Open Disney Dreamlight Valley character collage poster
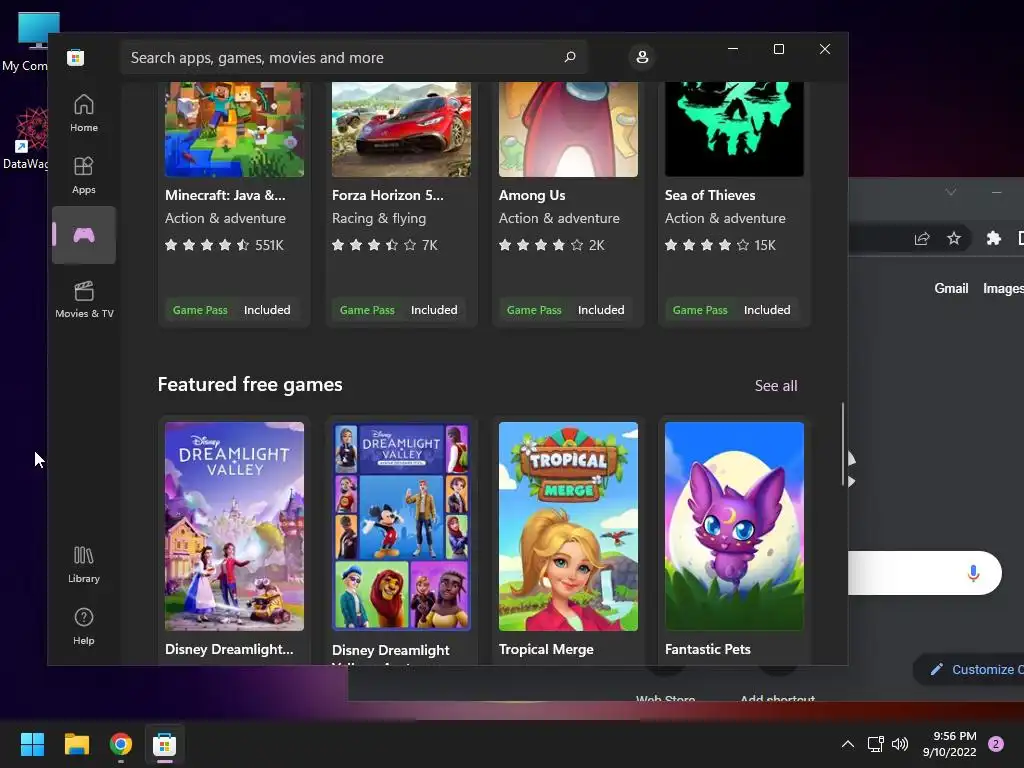This screenshot has width=1024, height=768. click(x=401, y=526)
